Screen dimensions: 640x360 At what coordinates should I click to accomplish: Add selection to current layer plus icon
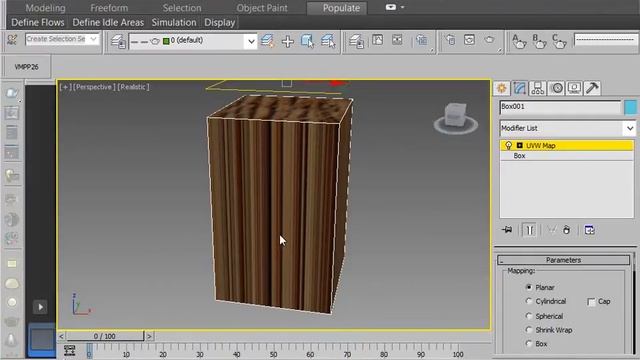pos(288,41)
